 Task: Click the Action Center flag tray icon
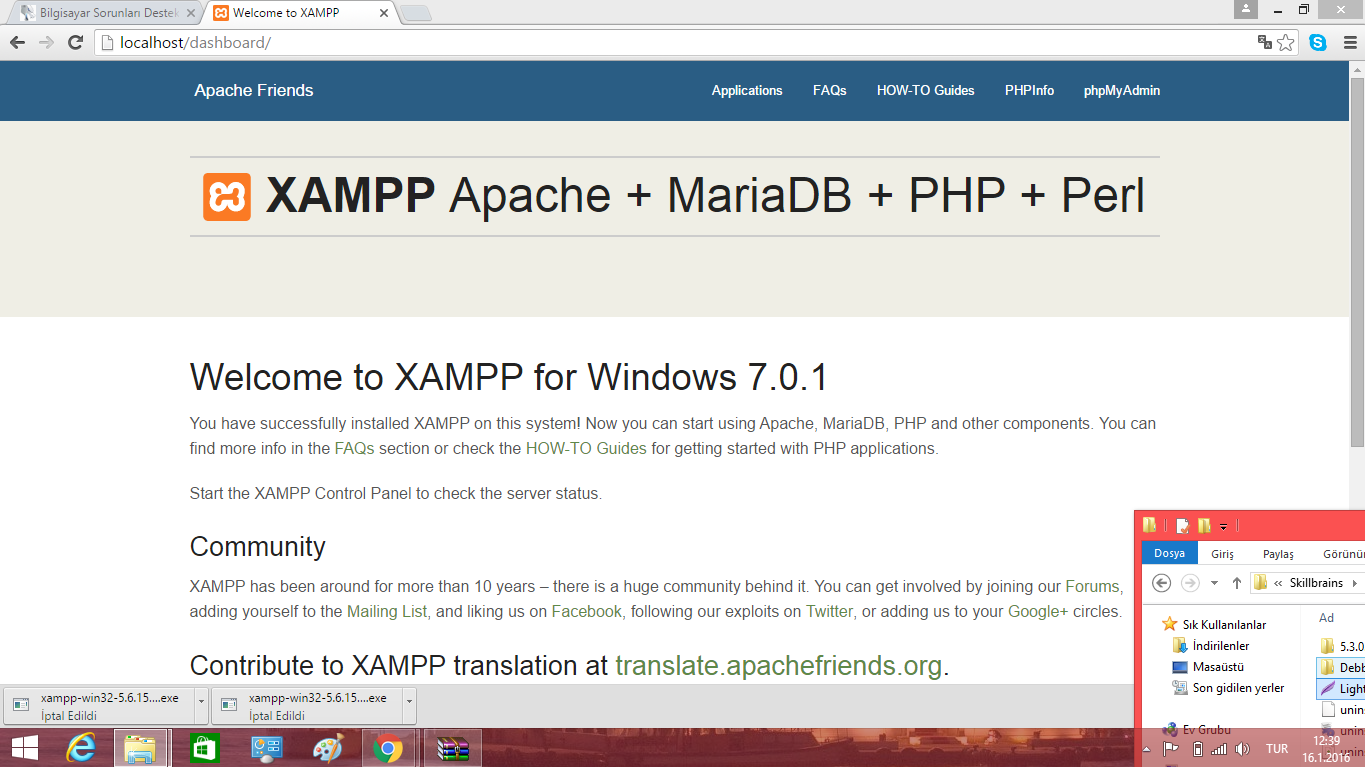tap(1169, 749)
